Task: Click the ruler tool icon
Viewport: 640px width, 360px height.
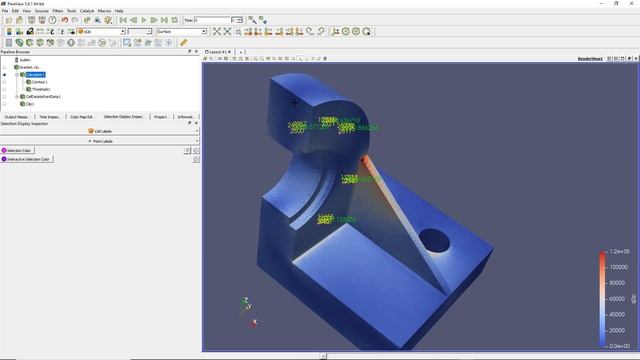Action: [x=183, y=42]
